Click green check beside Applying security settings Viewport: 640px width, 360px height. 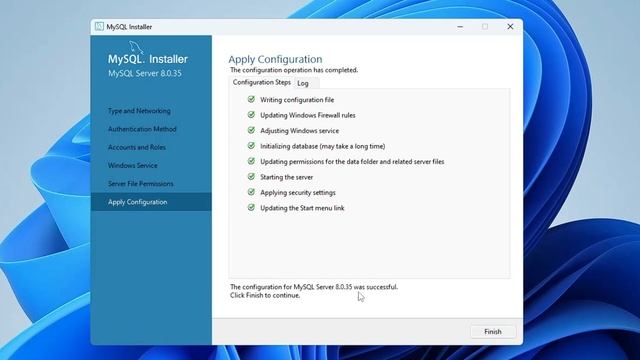(251, 192)
